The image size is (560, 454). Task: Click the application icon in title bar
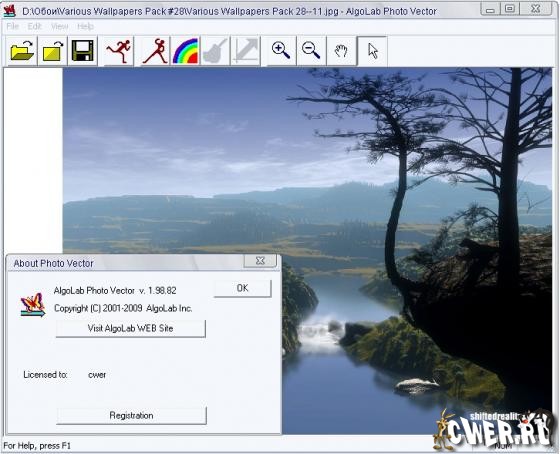(x=10, y=11)
